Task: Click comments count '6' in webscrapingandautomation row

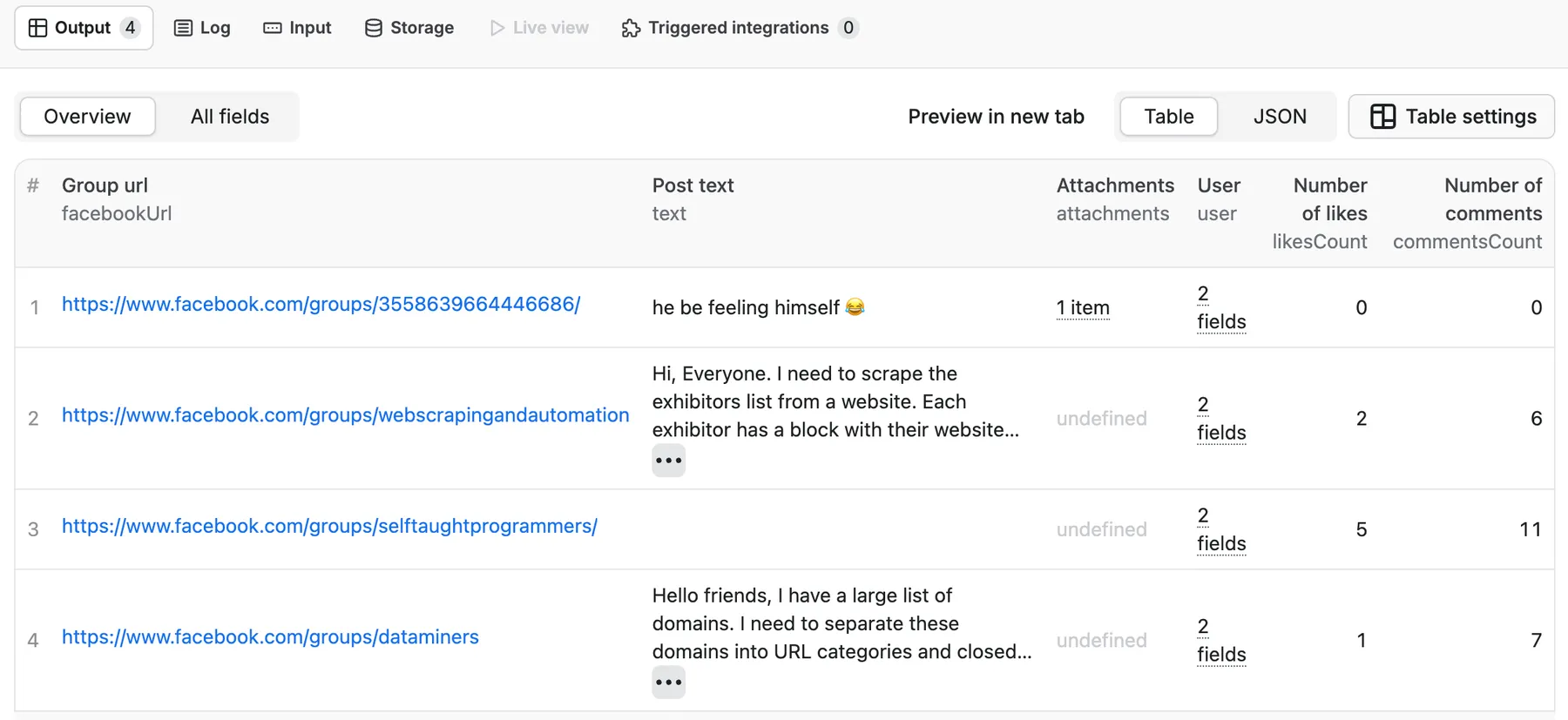Action: (1537, 419)
